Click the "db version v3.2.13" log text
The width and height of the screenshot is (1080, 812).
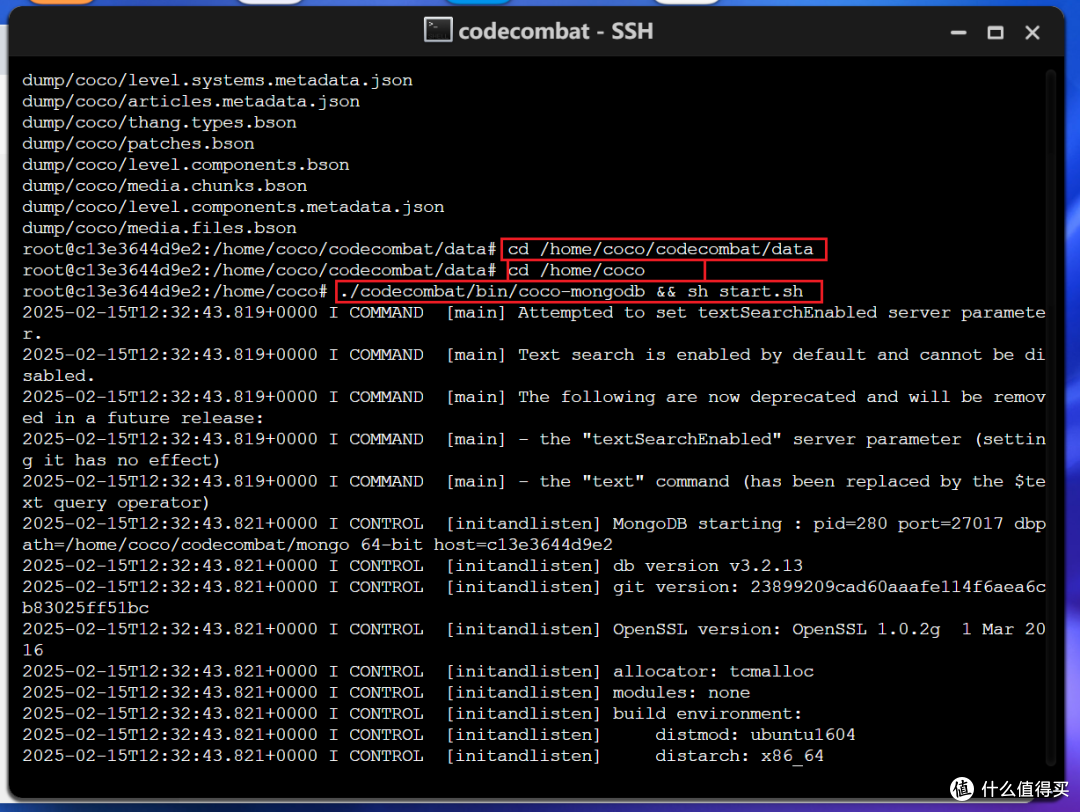coord(708,566)
